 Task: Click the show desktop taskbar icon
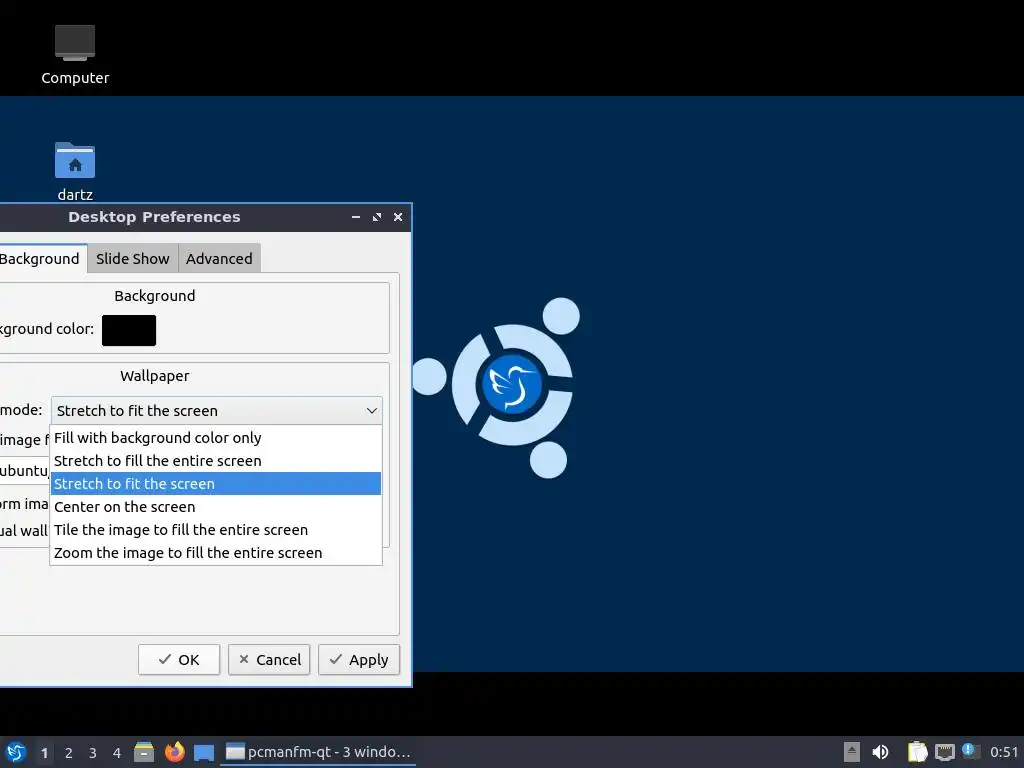[x=204, y=752]
